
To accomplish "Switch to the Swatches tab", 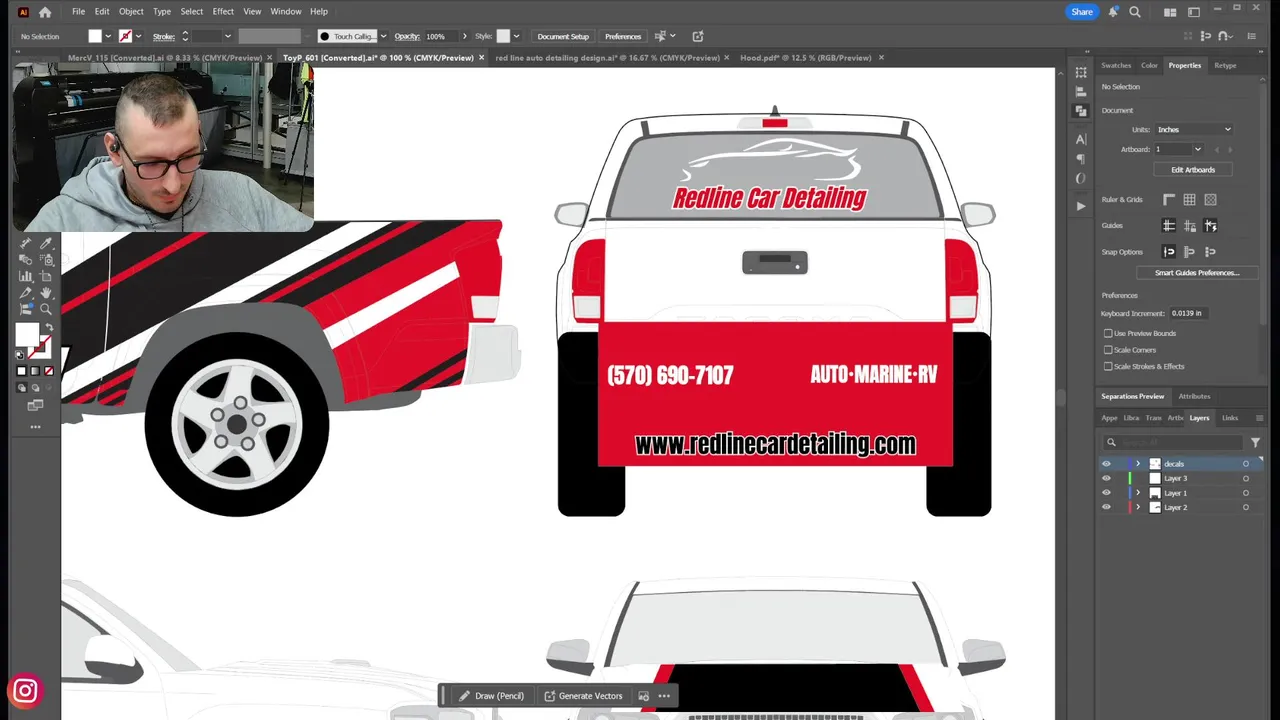I will coord(1116,65).
